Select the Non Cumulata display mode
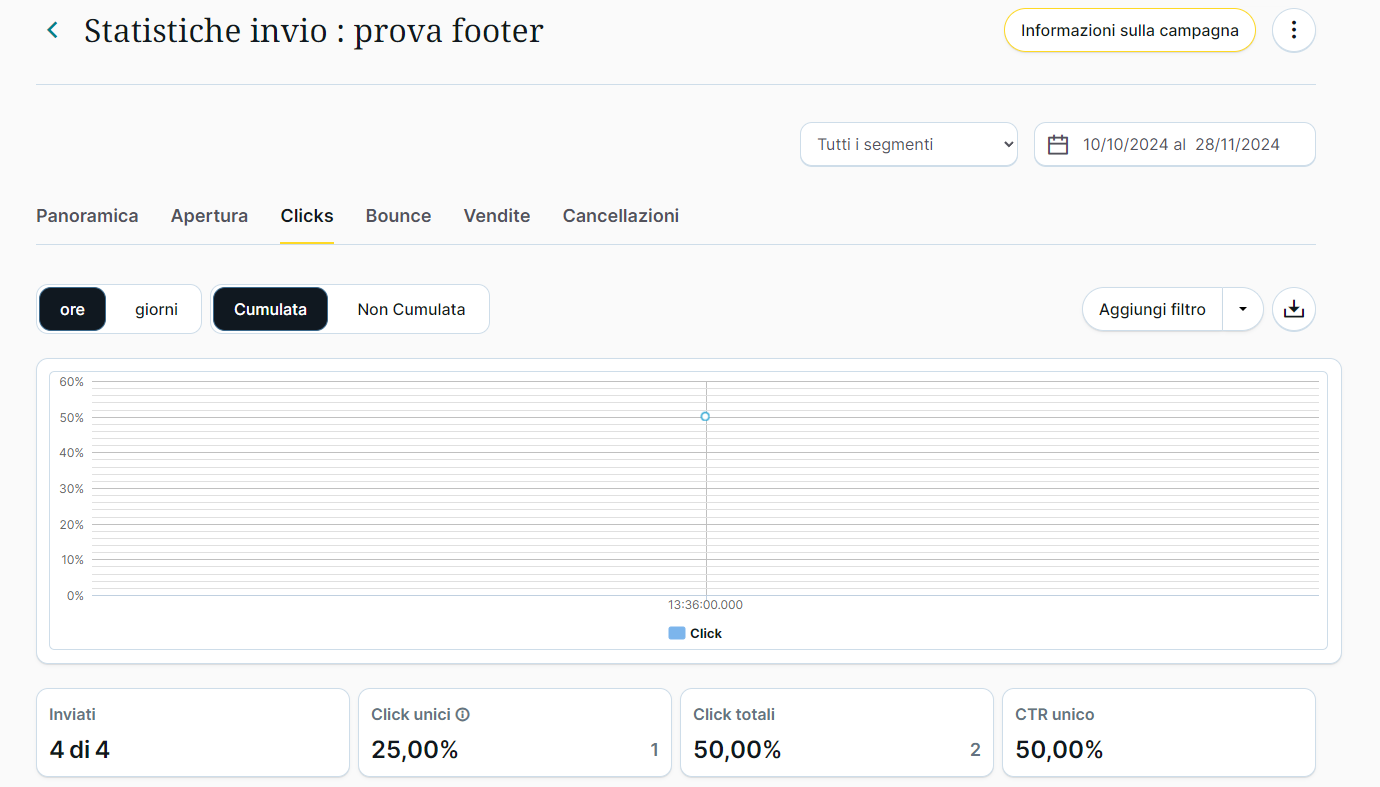Screen dimensions: 1380x787 click(411, 309)
